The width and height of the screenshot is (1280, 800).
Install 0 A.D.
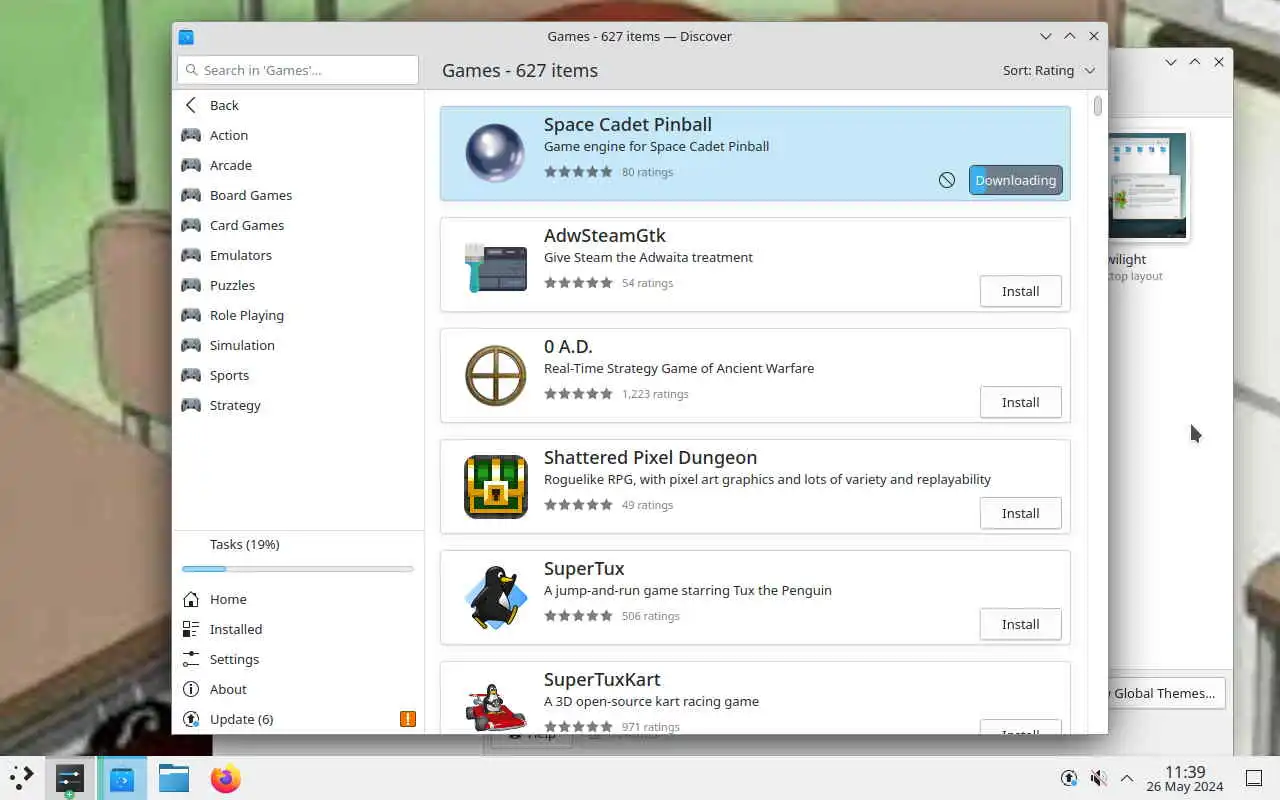(1020, 402)
